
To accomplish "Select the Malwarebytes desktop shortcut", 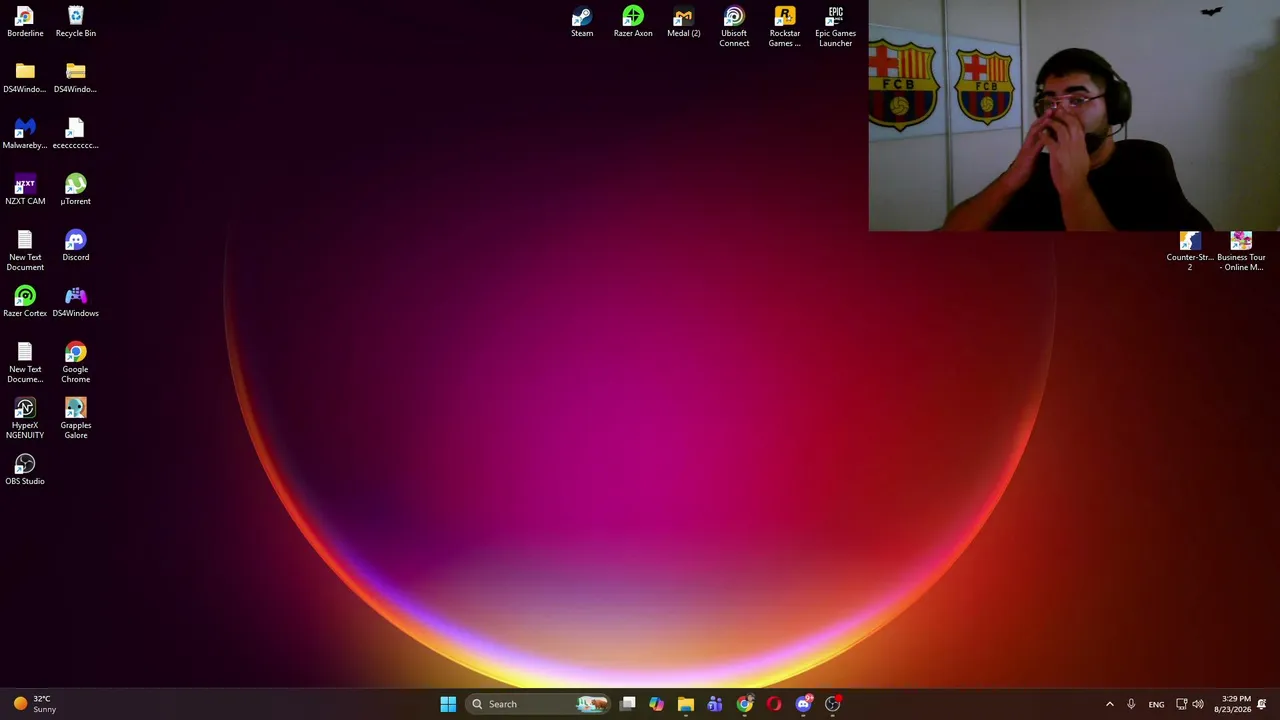I will pos(25,134).
